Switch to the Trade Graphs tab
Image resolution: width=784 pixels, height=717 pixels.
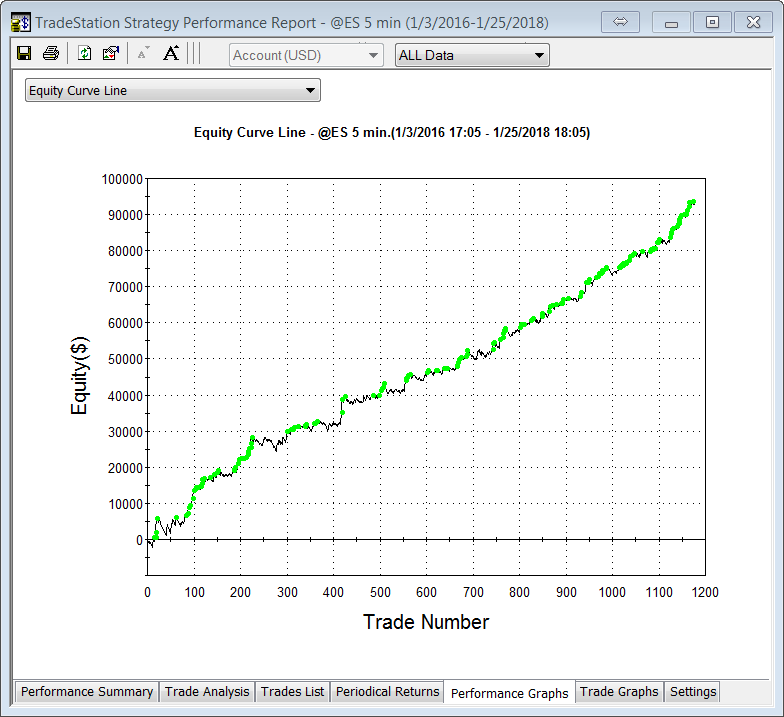(619, 692)
